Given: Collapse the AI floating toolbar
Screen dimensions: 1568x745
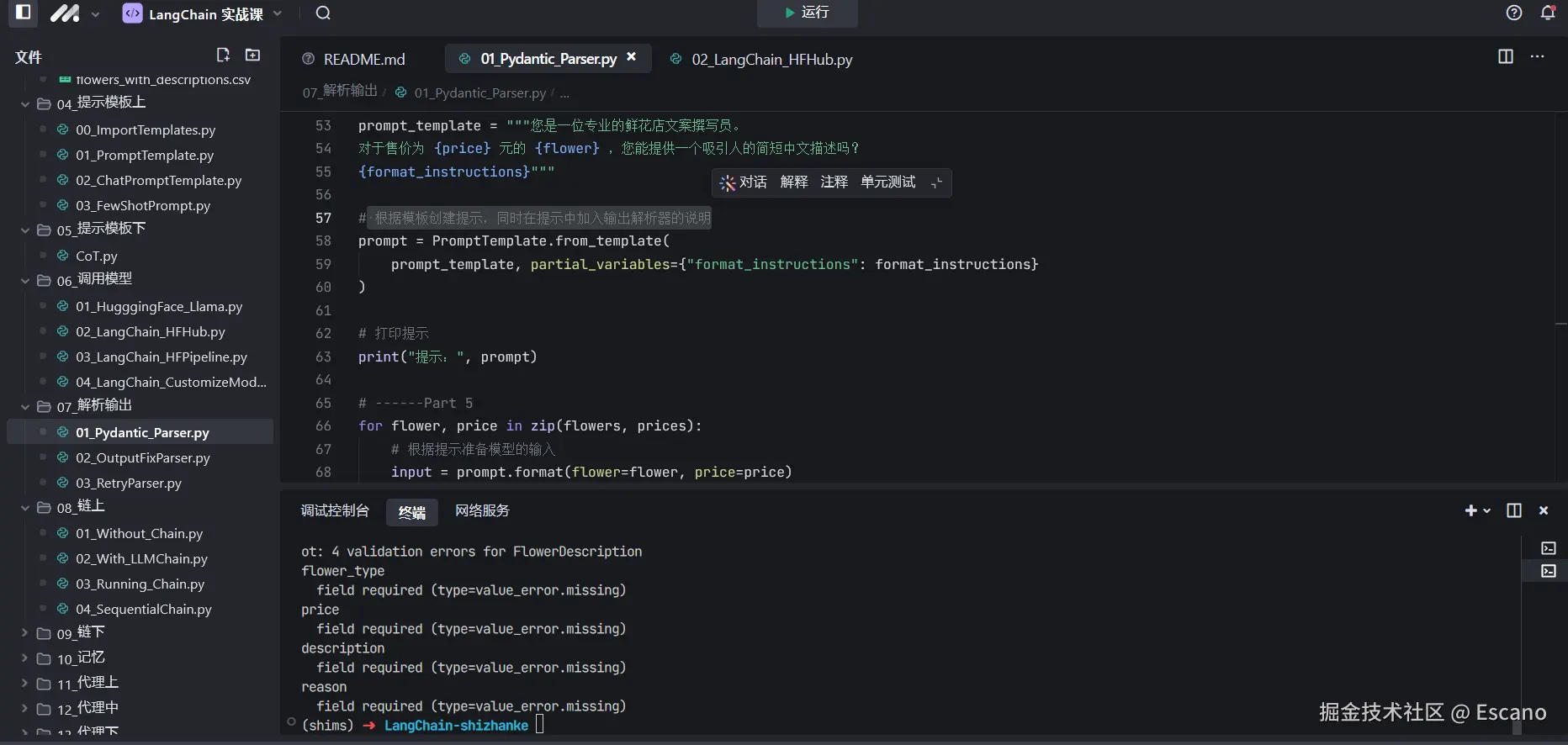Looking at the screenshot, I should pos(936,182).
